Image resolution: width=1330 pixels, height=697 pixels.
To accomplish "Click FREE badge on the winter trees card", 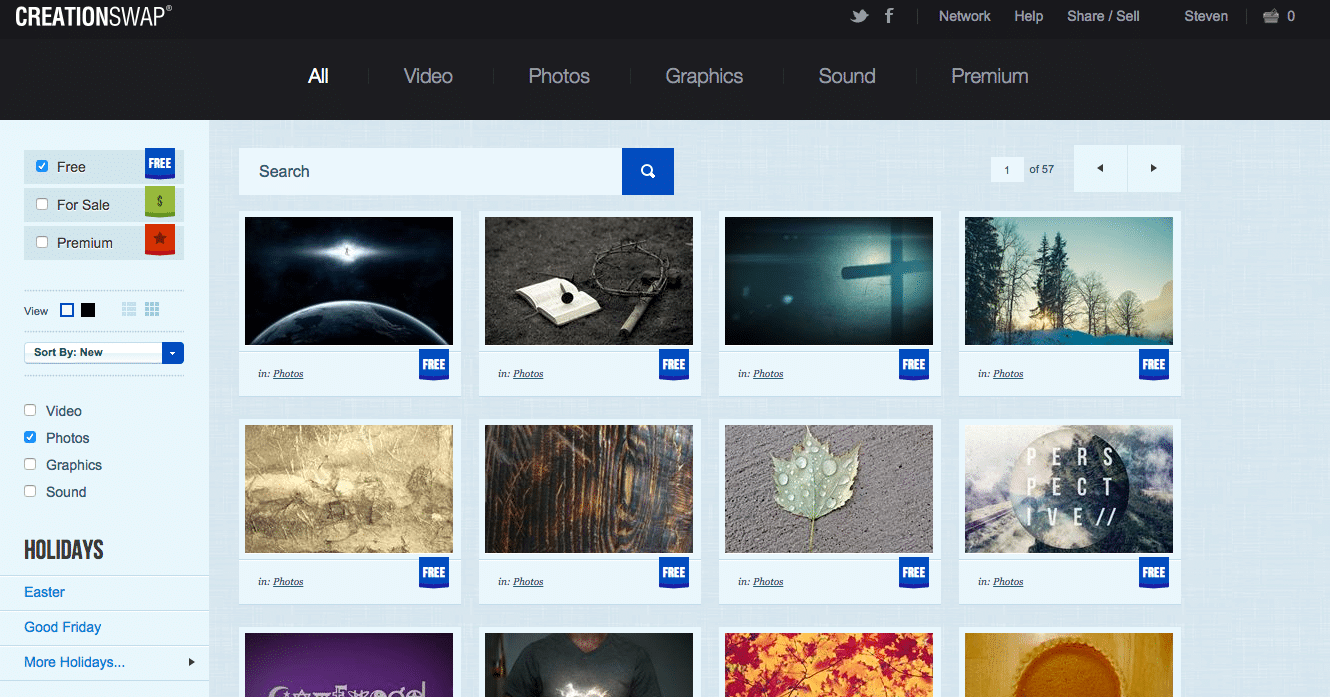I will coord(1154,365).
